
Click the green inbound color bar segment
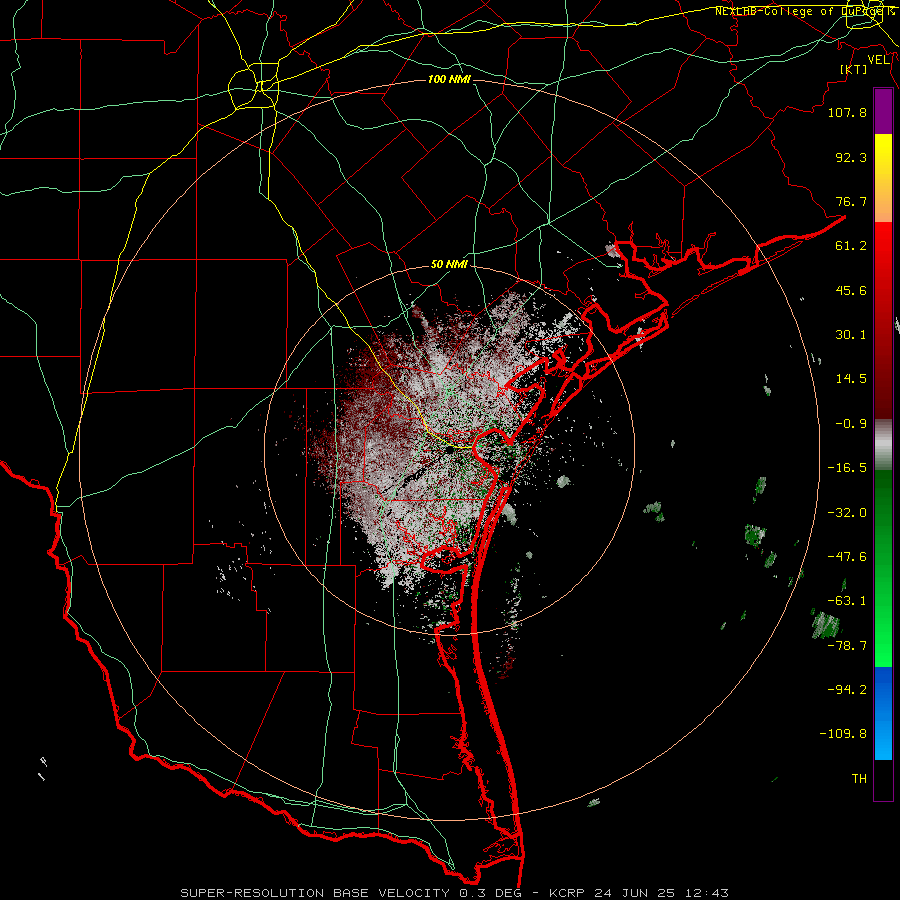(883, 568)
